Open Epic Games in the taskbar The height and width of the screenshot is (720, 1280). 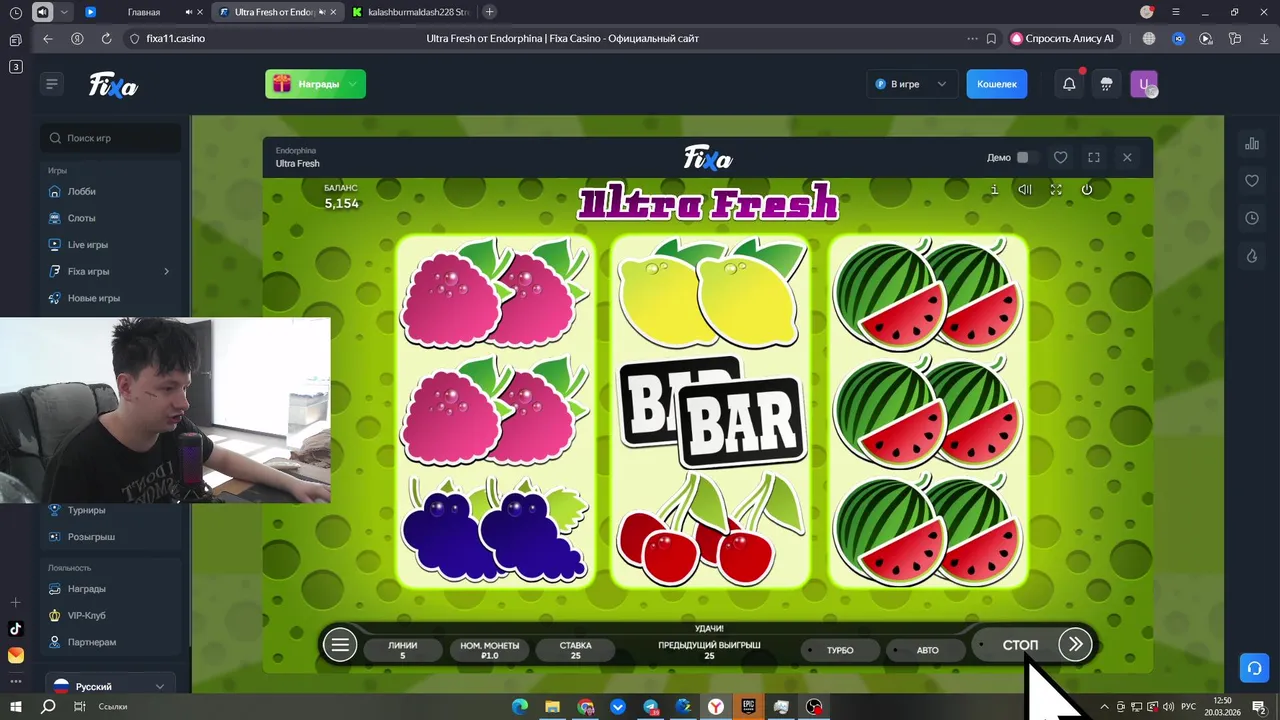(748, 707)
